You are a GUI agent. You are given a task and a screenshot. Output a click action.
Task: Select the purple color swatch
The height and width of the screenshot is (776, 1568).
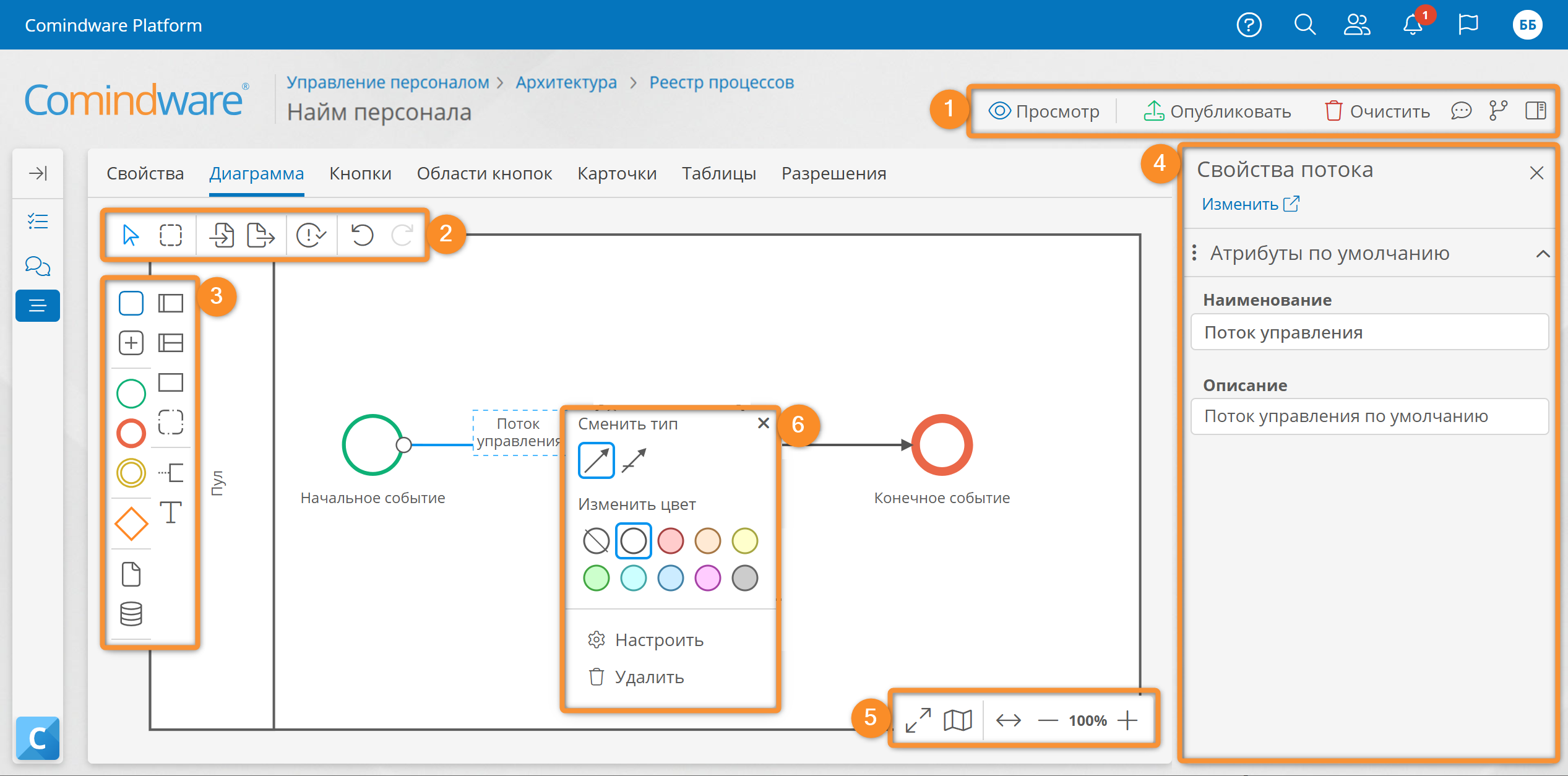(707, 578)
